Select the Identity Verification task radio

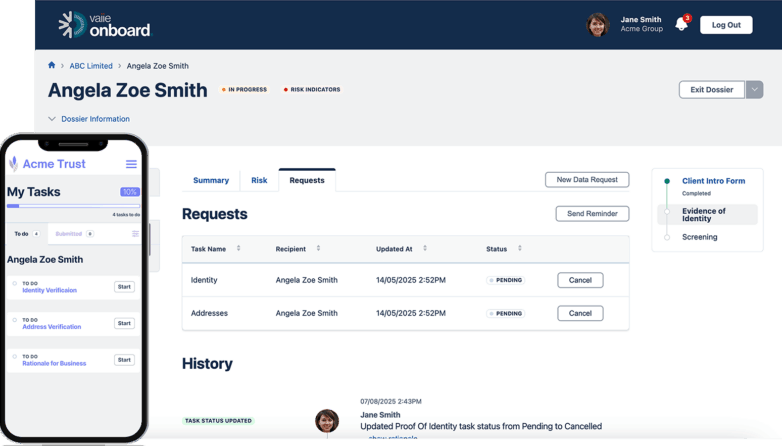tap(15, 284)
